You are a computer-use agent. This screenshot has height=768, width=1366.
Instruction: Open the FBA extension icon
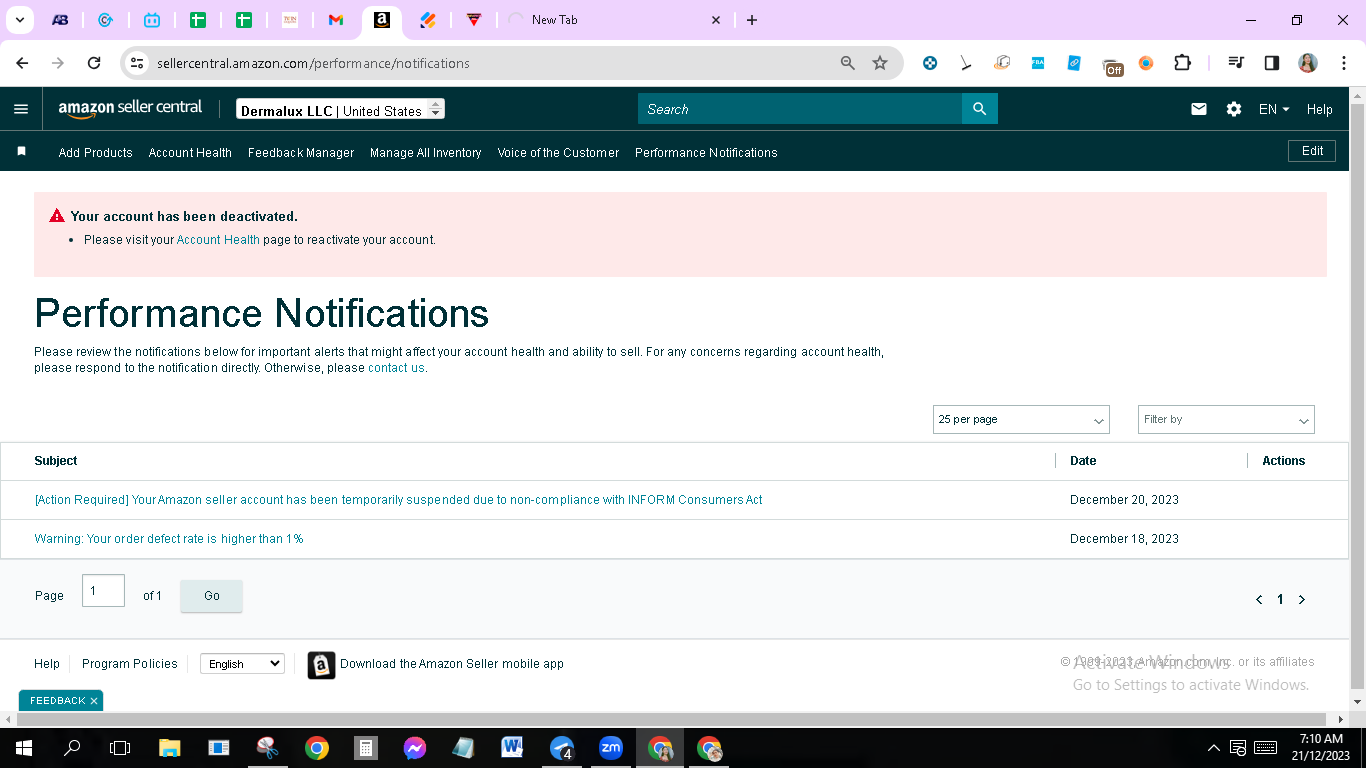click(x=1038, y=63)
